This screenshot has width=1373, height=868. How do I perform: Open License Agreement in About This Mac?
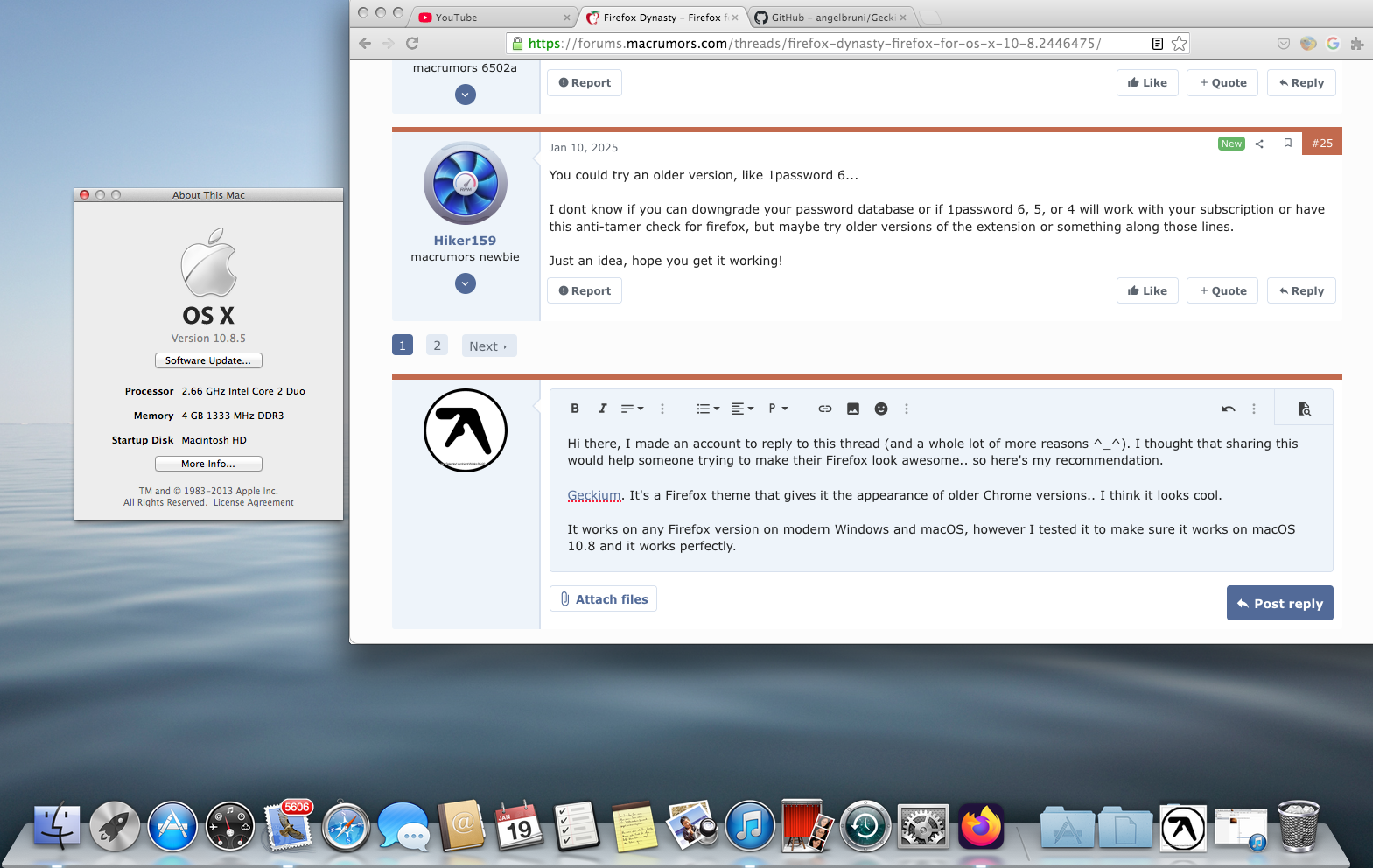click(254, 503)
